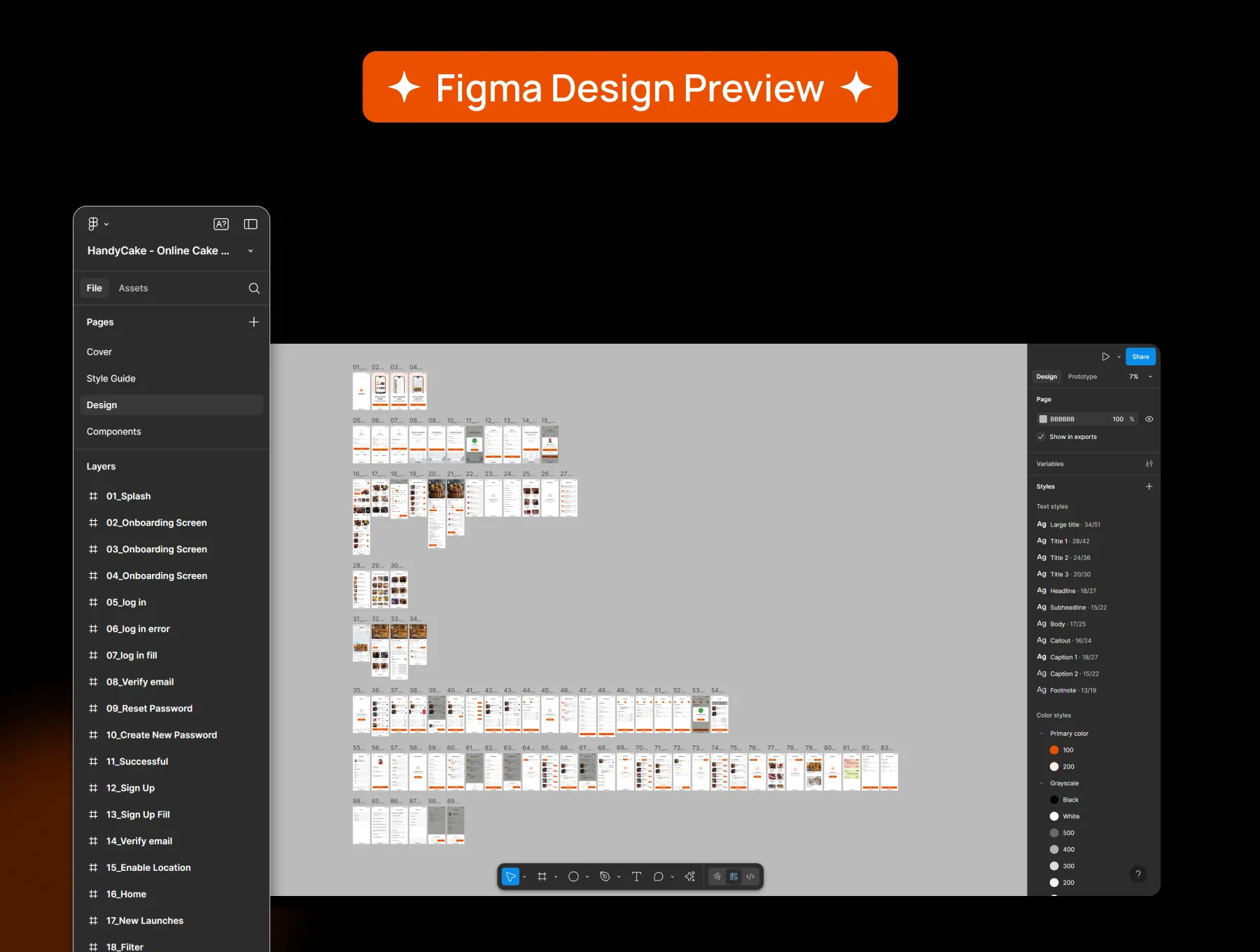The image size is (1260, 952).
Task: Click Ag icon of Headline style
Action: (x=1042, y=591)
